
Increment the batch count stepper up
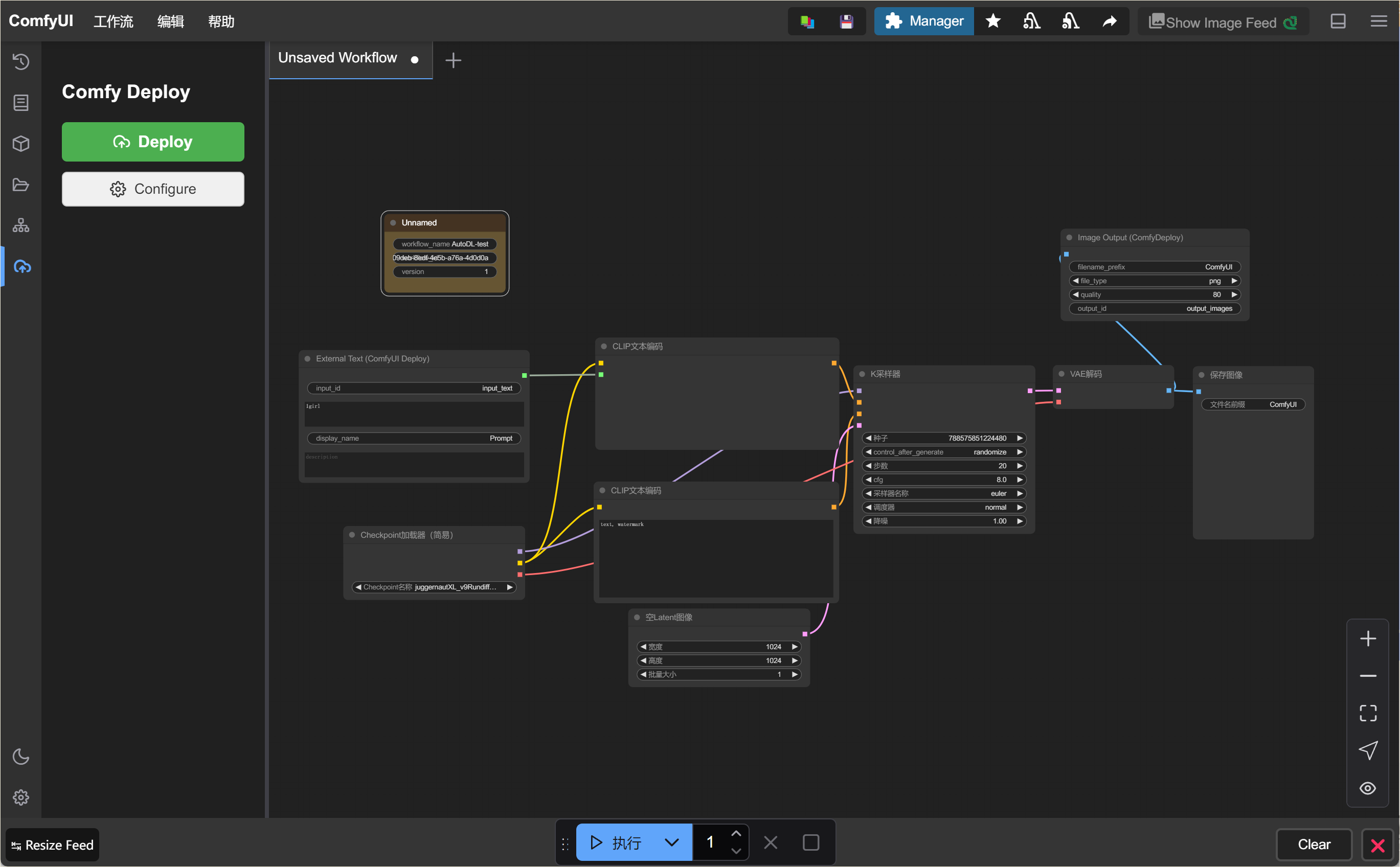[x=736, y=834]
